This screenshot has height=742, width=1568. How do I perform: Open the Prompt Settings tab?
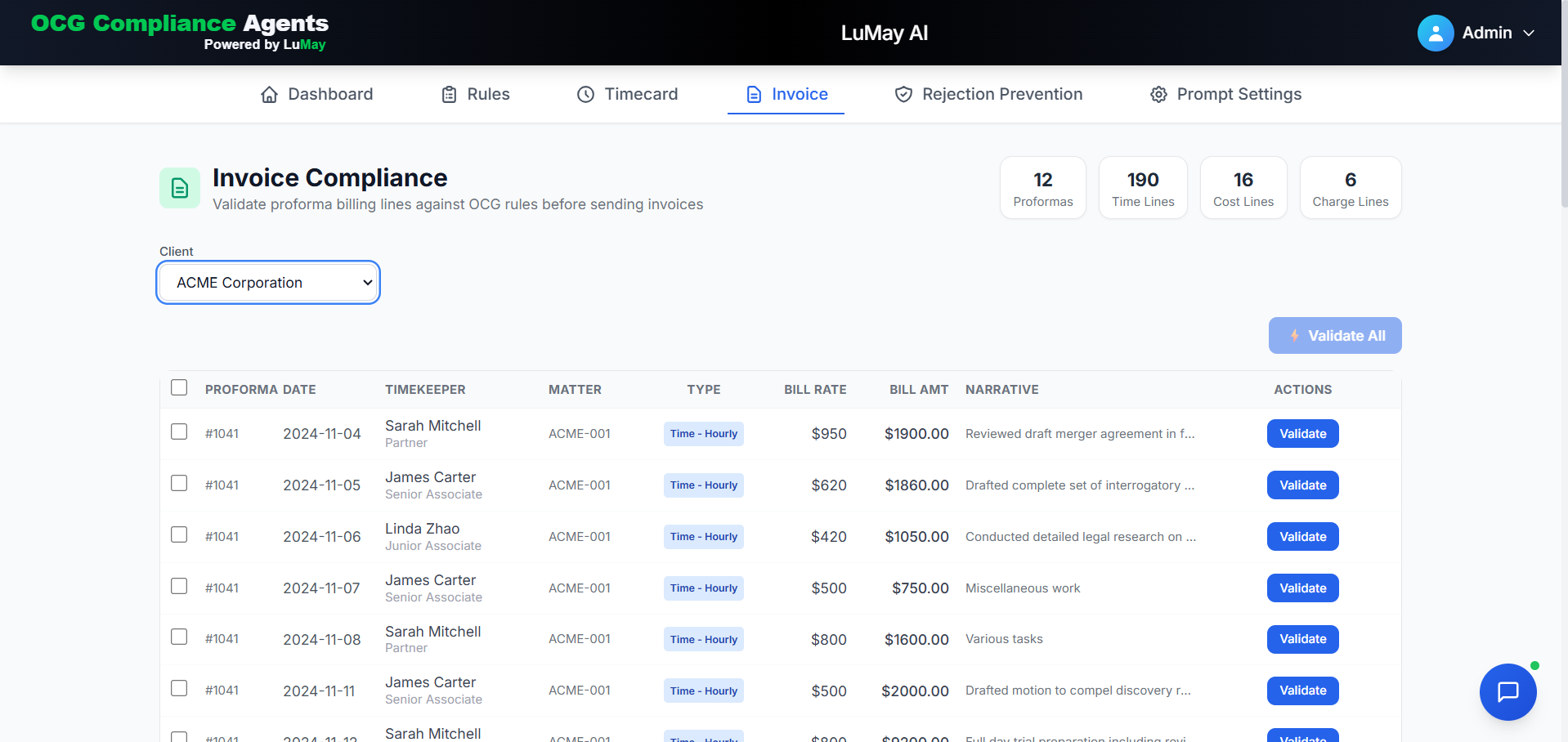(1225, 95)
